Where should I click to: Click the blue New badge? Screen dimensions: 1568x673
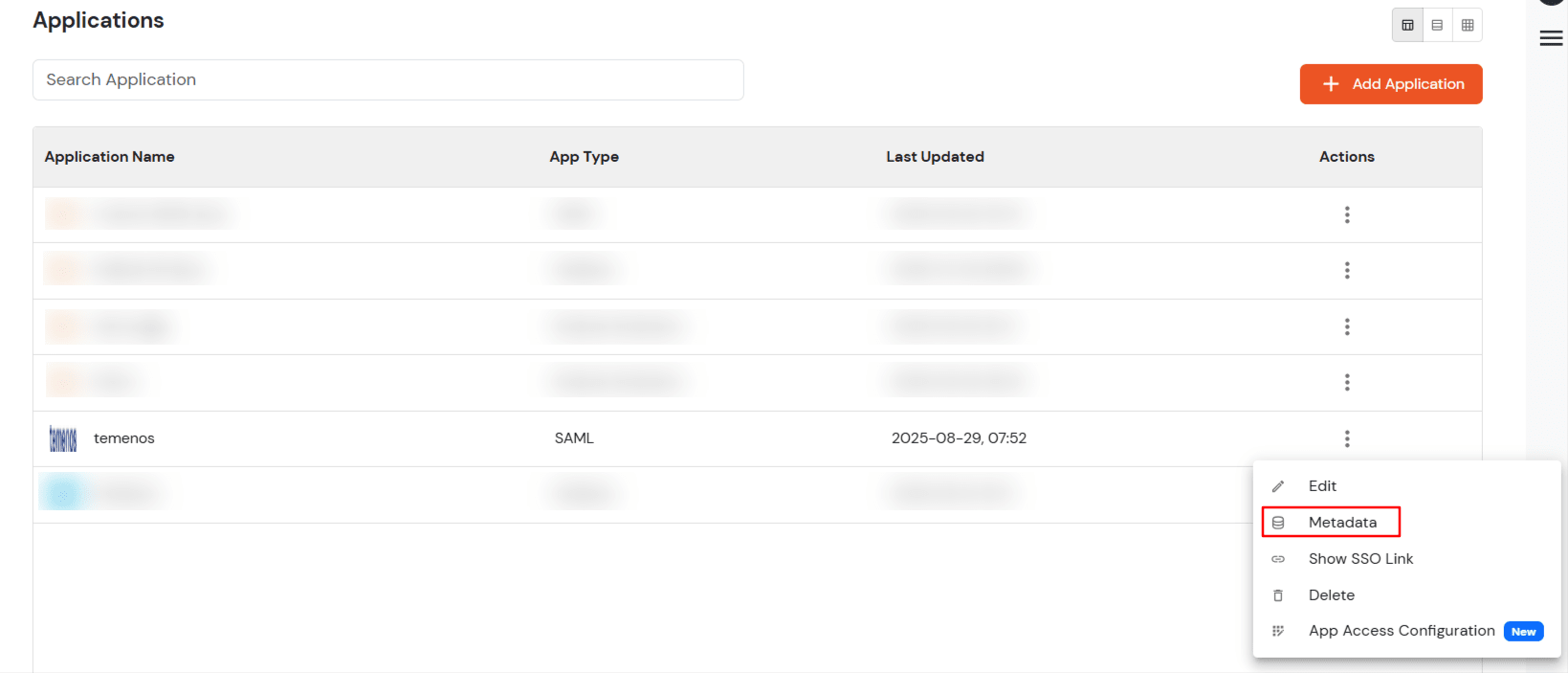point(1524,632)
